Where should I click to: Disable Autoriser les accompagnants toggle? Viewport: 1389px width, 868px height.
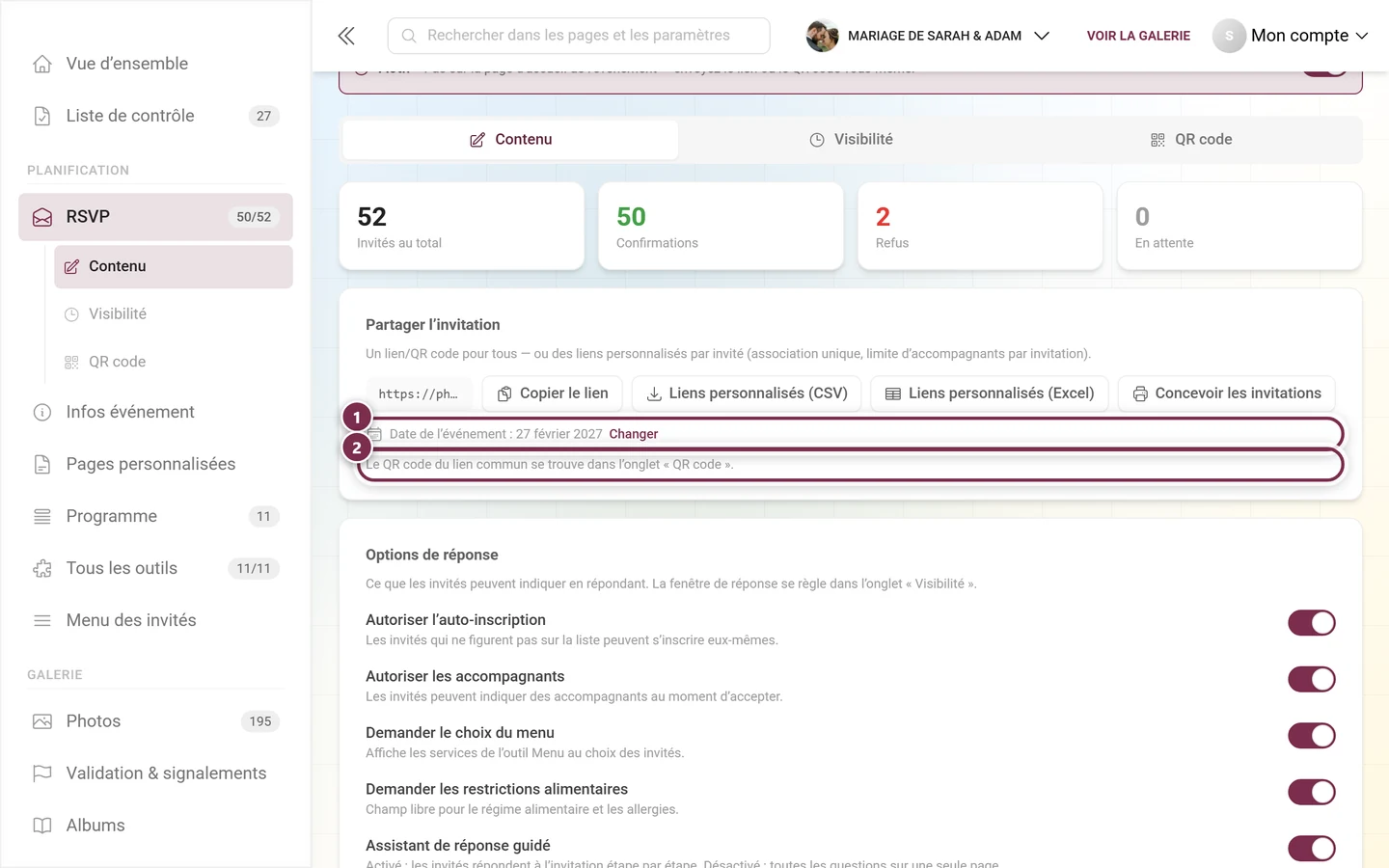1312,679
